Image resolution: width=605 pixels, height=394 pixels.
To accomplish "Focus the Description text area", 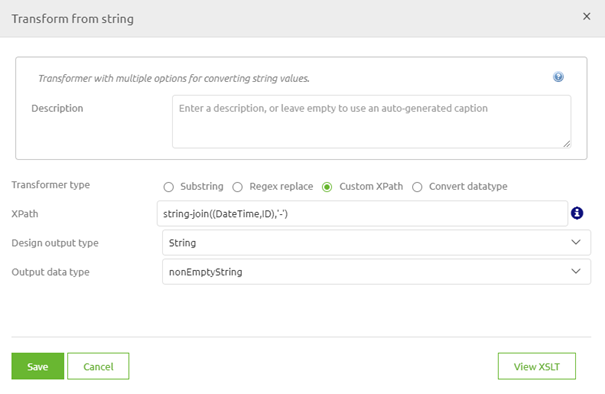I will (x=372, y=122).
